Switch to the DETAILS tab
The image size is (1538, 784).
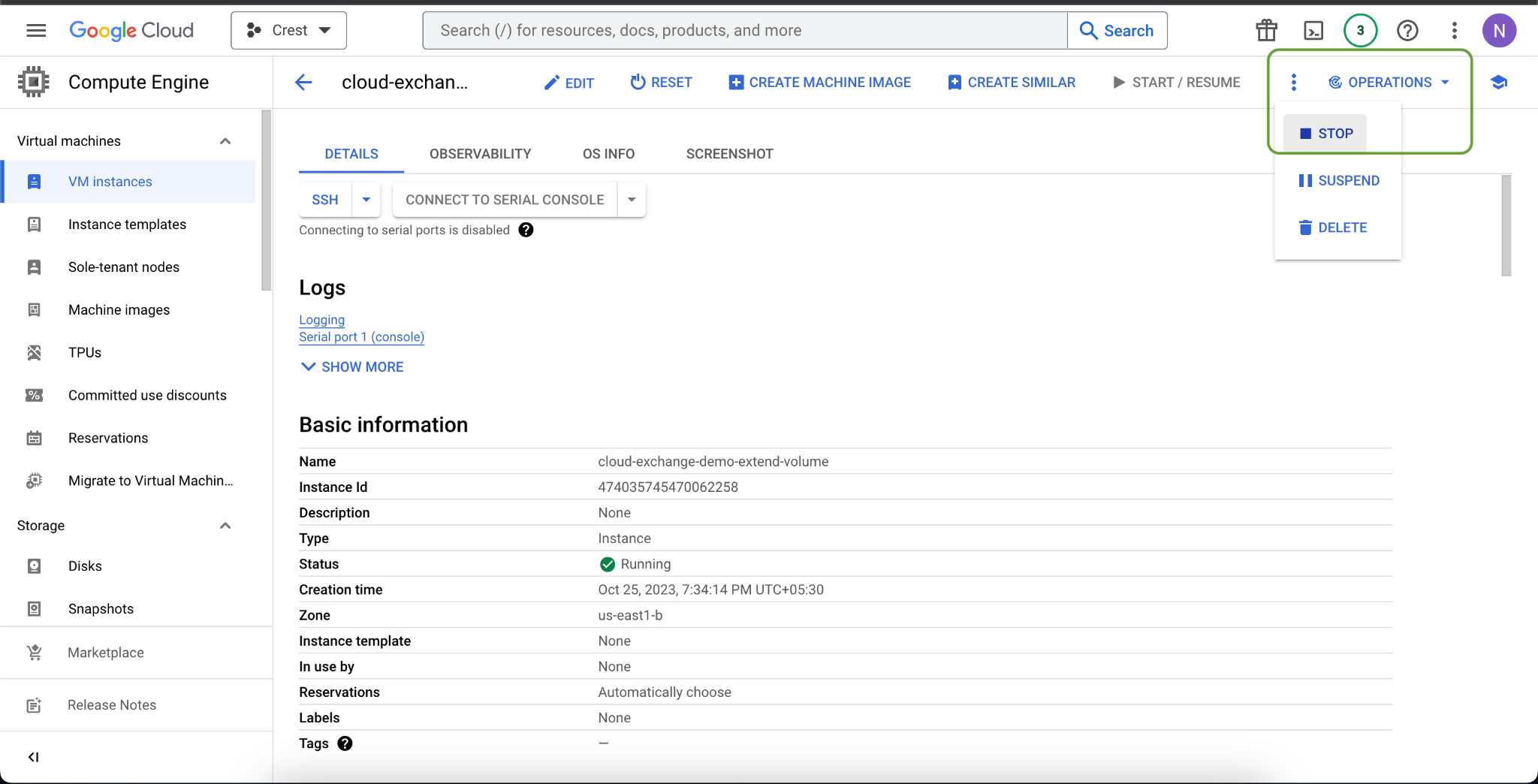351,154
